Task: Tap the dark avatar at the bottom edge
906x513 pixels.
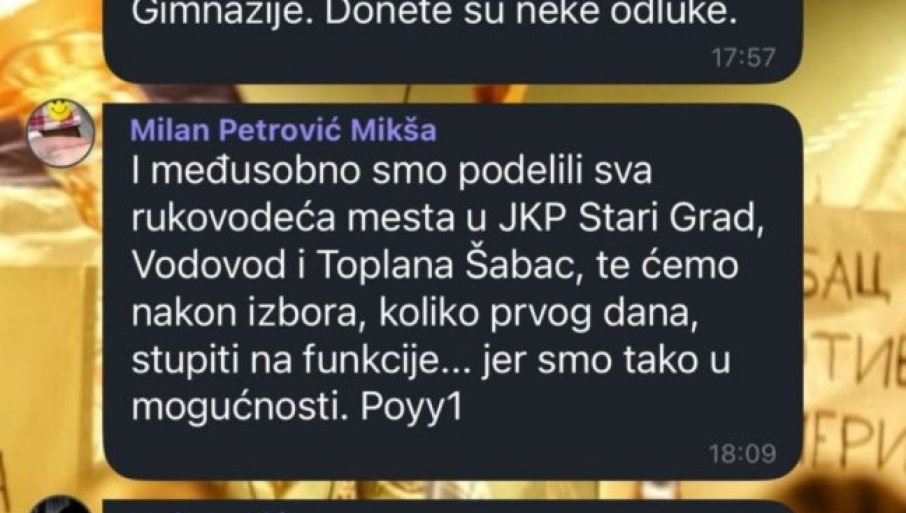Action: [x=61, y=504]
